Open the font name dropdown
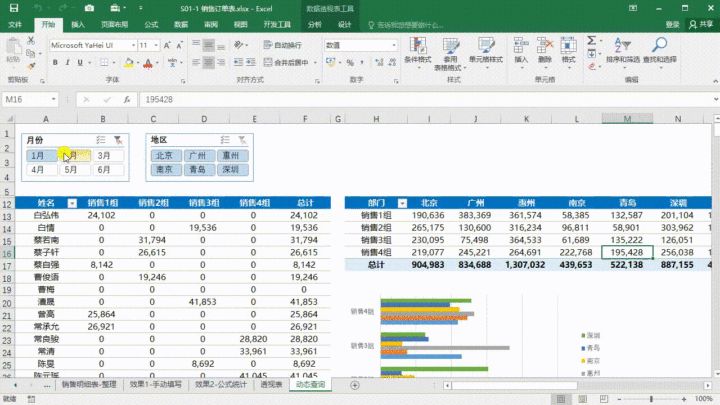The width and height of the screenshot is (720, 405). pos(134,45)
